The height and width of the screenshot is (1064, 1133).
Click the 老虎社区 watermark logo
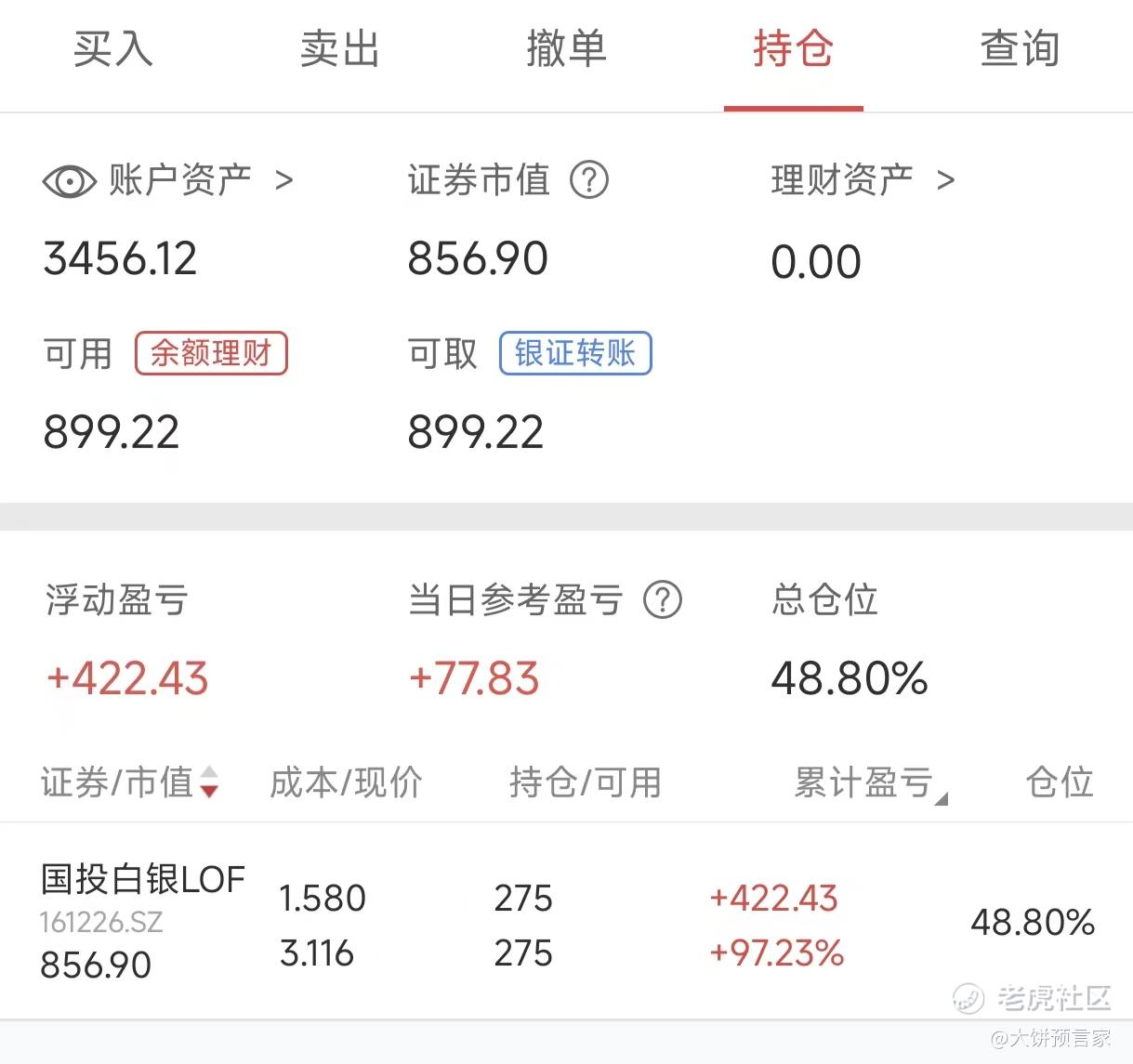(x=1032, y=998)
